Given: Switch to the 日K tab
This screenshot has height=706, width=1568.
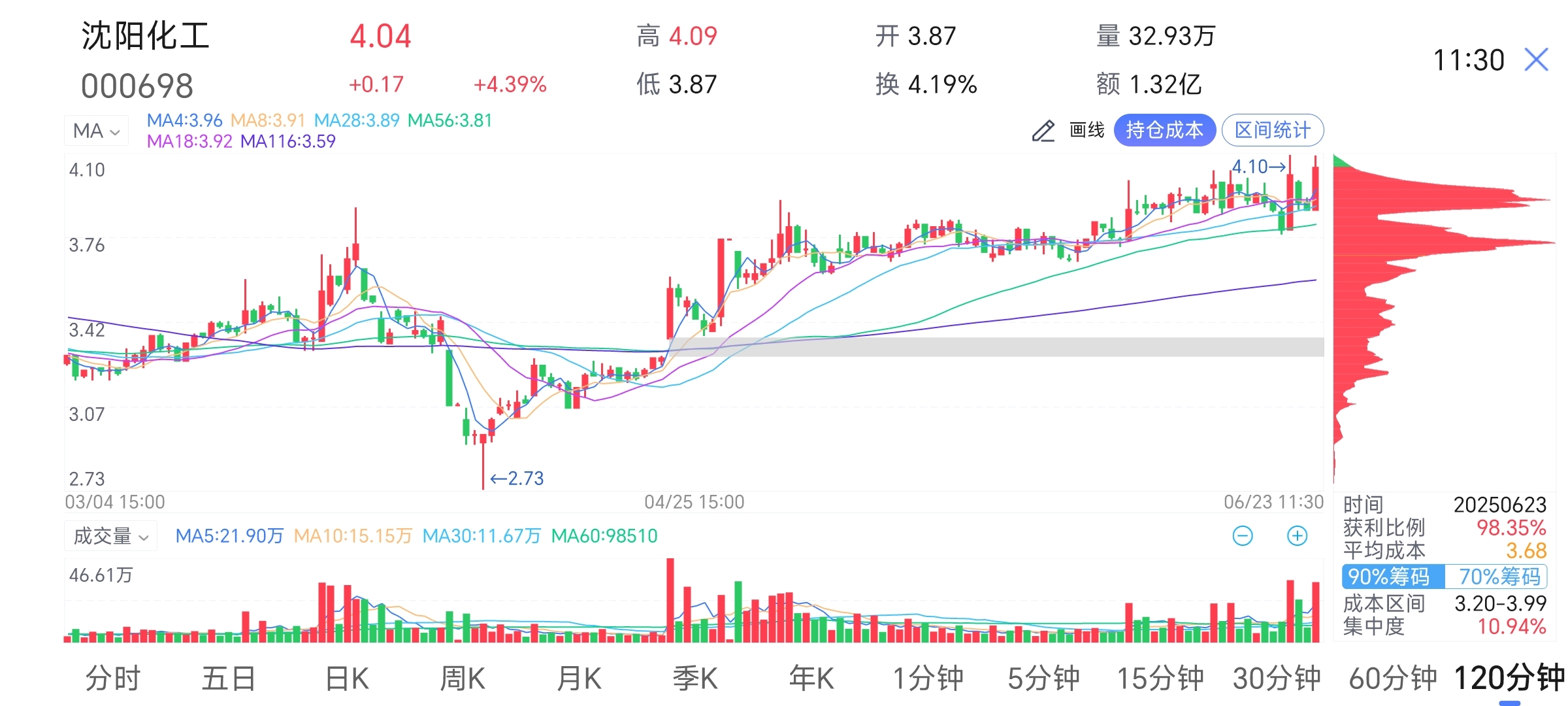Looking at the screenshot, I should [x=347, y=679].
